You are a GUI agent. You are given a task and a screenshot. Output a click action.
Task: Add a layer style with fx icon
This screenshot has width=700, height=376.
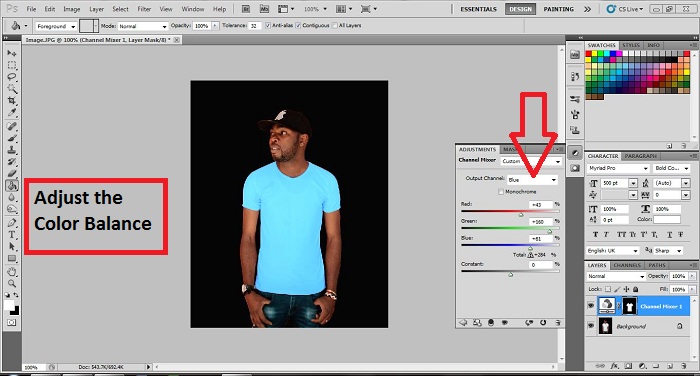pyautogui.click(x=614, y=366)
